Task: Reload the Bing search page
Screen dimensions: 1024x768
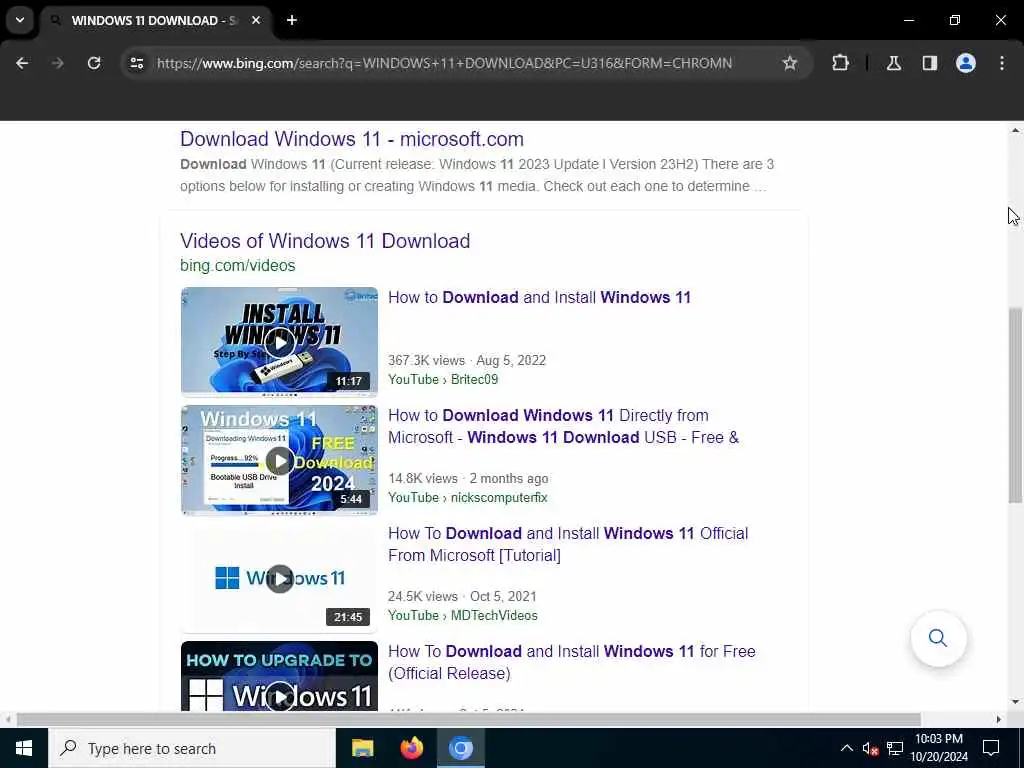Action: (x=94, y=63)
